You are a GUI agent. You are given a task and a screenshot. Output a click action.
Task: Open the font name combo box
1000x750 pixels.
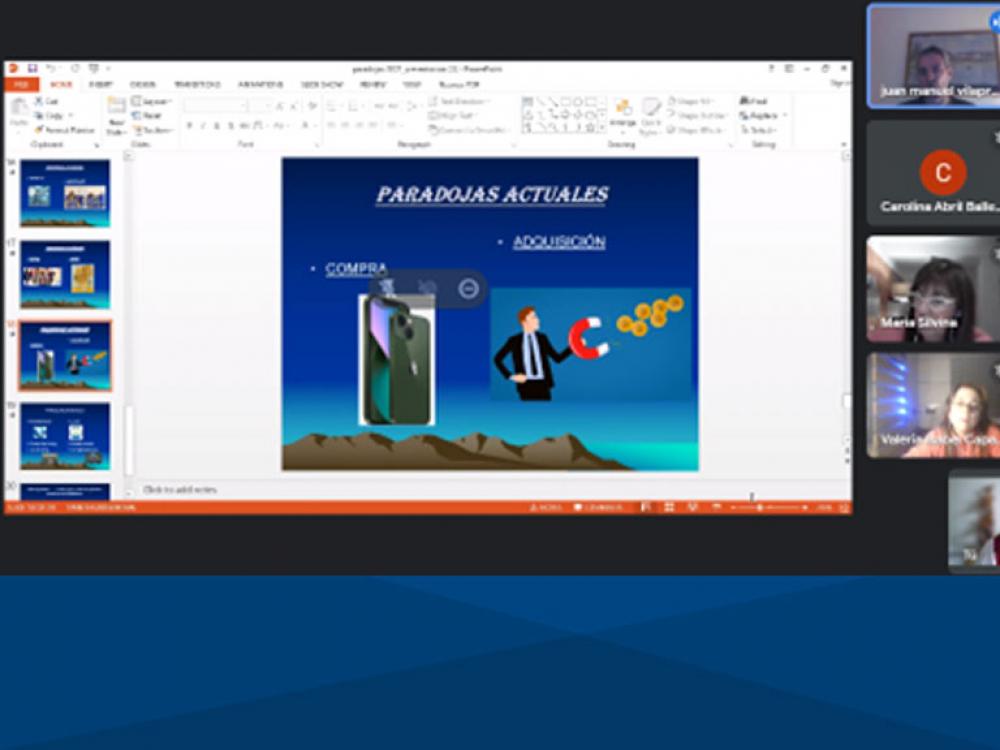tap(215, 106)
